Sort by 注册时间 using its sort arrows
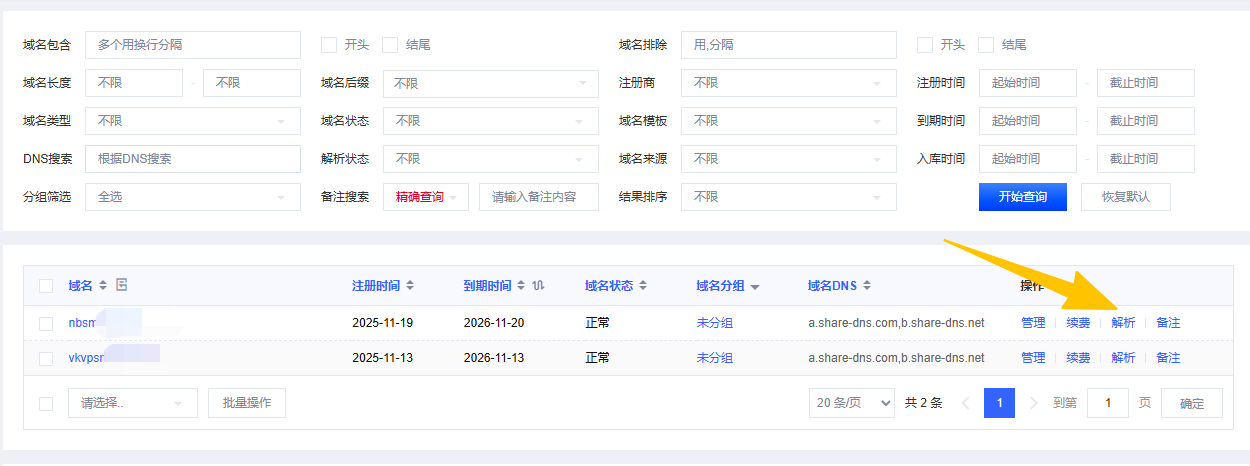Viewport: 1250px width, 466px height. pos(410,286)
